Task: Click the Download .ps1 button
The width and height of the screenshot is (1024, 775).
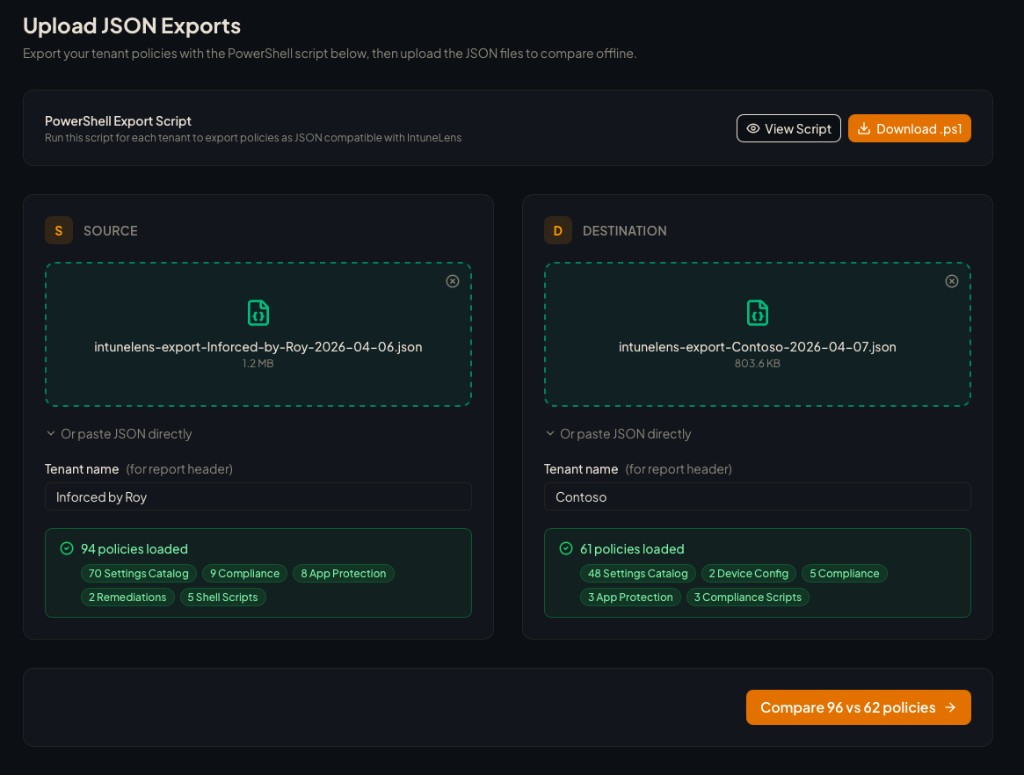Action: pos(909,128)
